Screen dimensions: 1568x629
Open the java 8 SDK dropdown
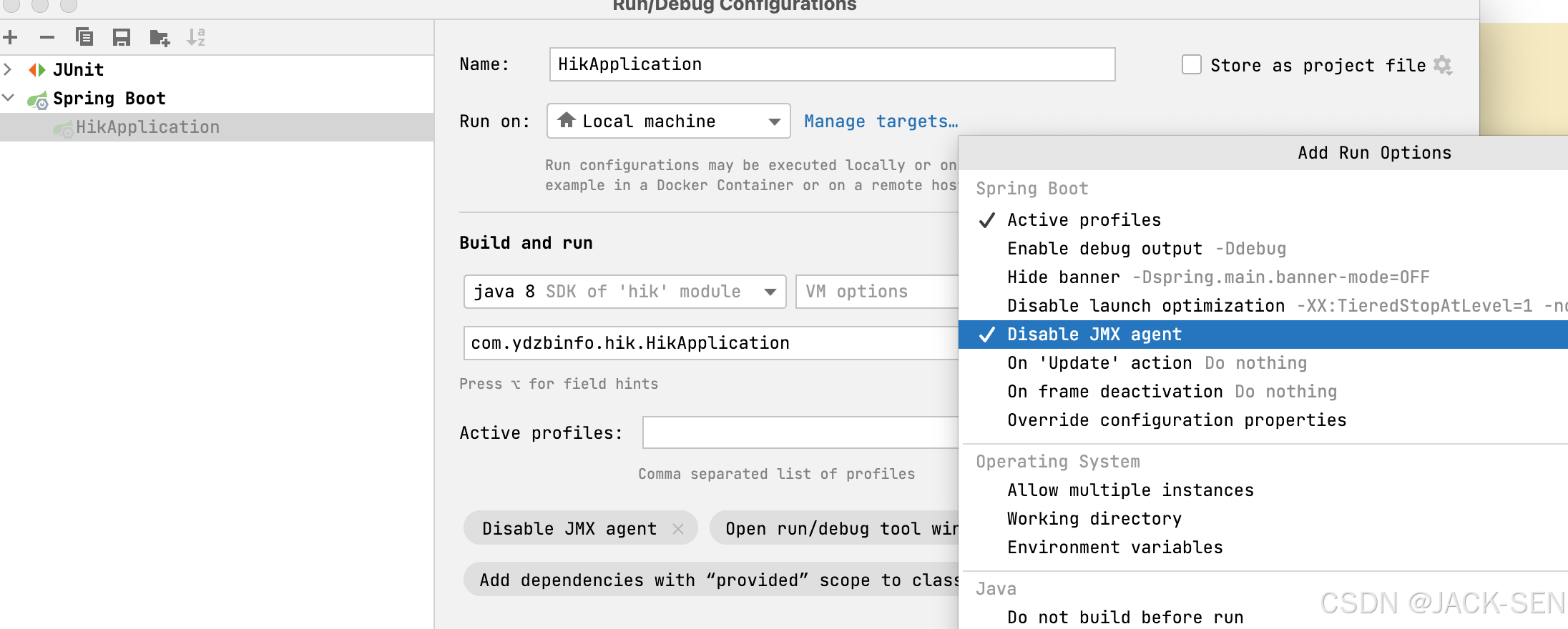click(624, 292)
